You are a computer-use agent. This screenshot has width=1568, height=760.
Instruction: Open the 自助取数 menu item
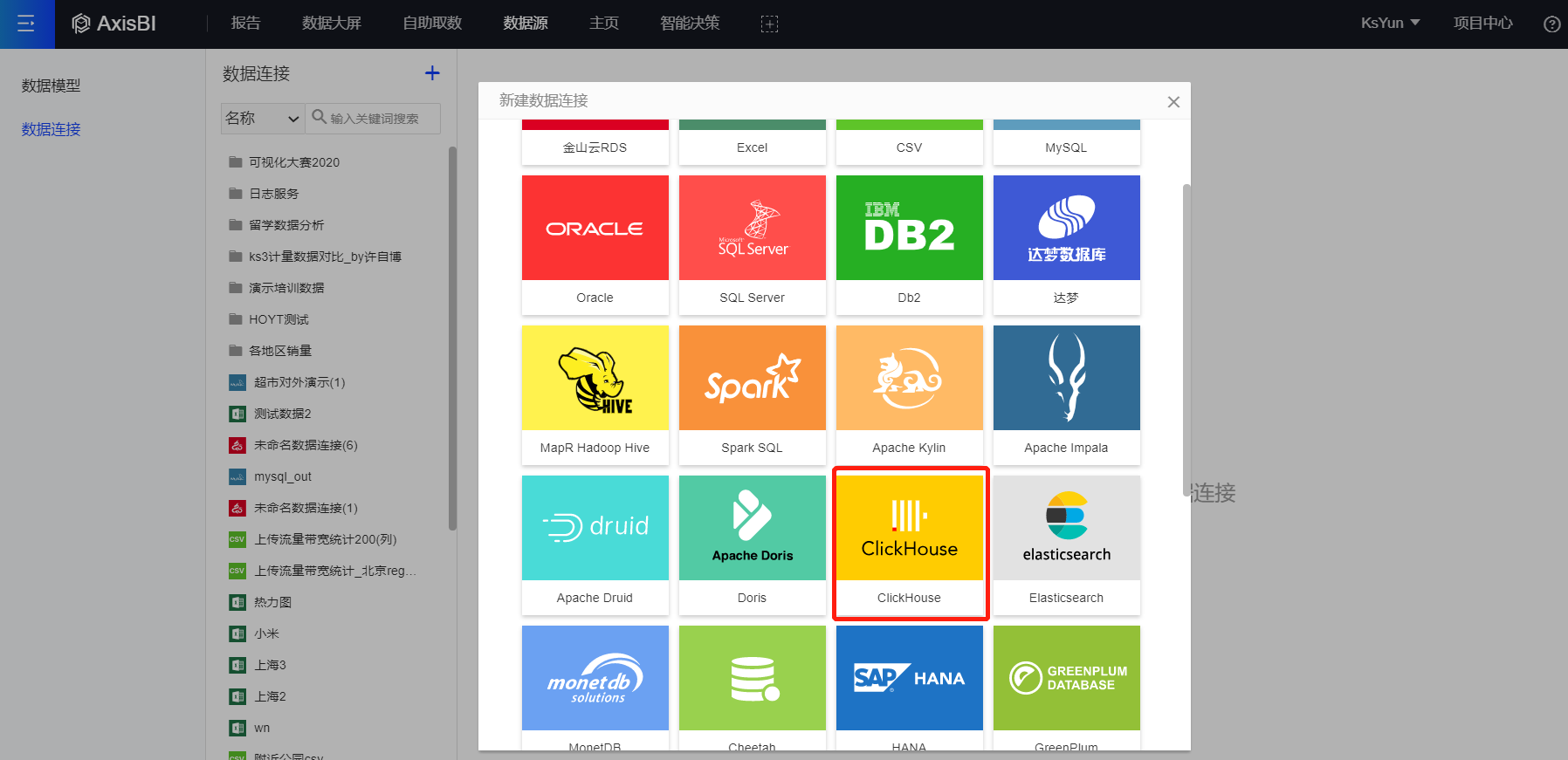point(432,24)
